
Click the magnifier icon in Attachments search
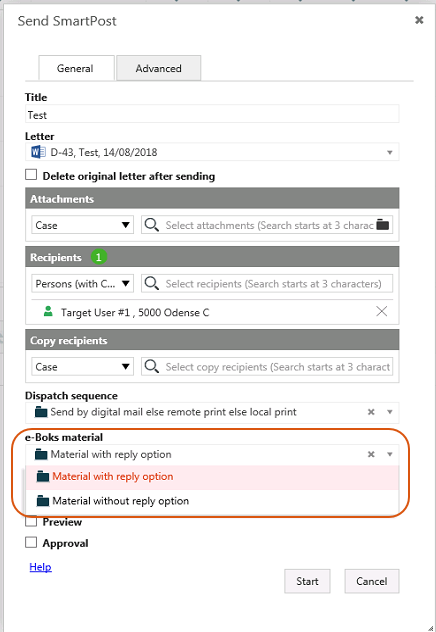[x=152, y=225]
